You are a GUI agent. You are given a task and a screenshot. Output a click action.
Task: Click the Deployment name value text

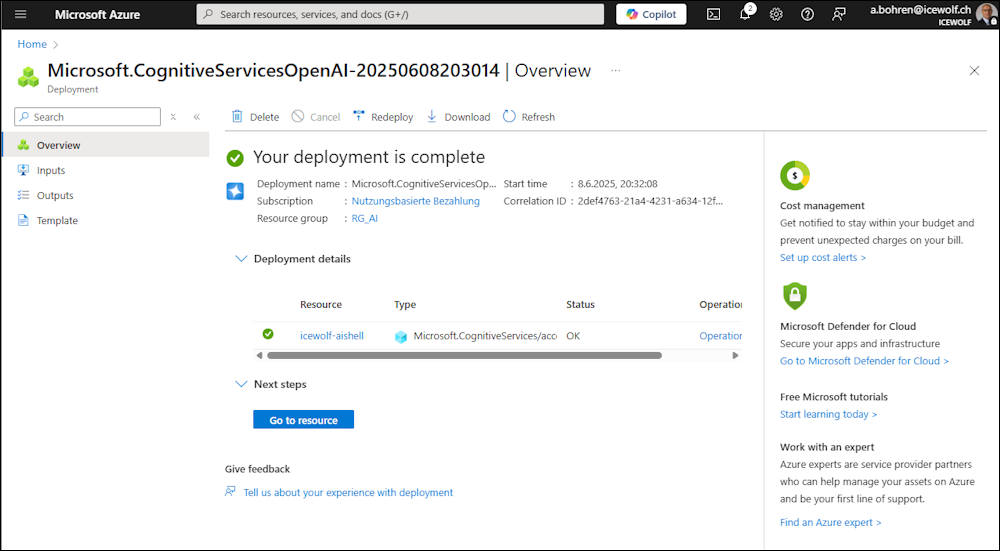pyautogui.click(x=423, y=184)
